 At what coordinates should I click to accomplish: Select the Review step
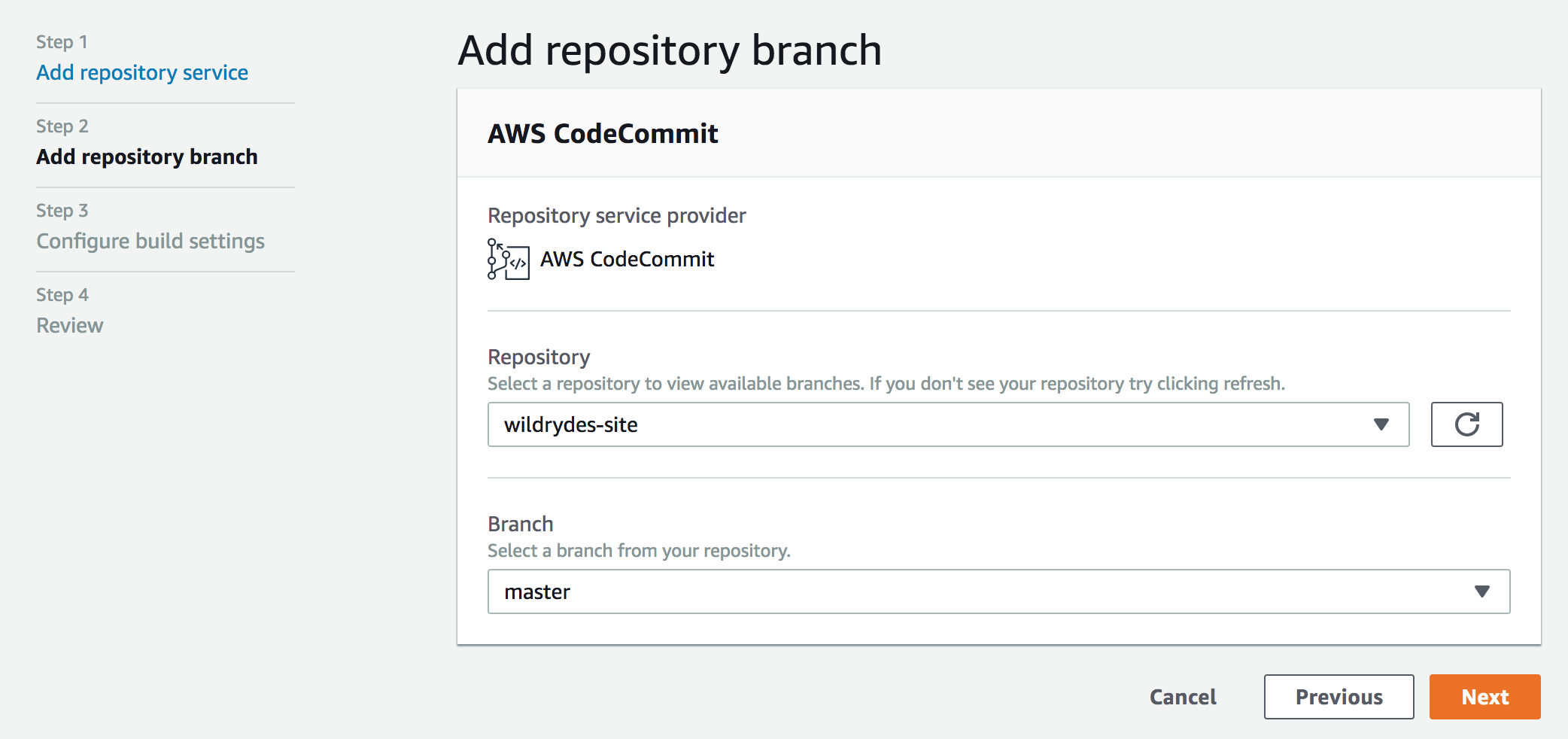(70, 325)
